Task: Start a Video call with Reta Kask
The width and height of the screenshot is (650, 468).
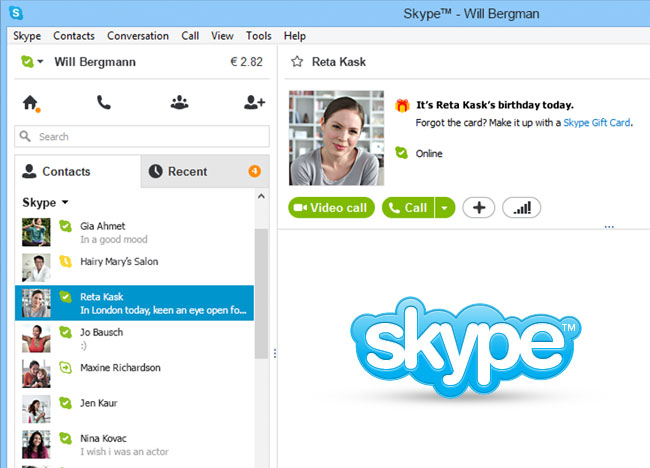Action: click(331, 208)
